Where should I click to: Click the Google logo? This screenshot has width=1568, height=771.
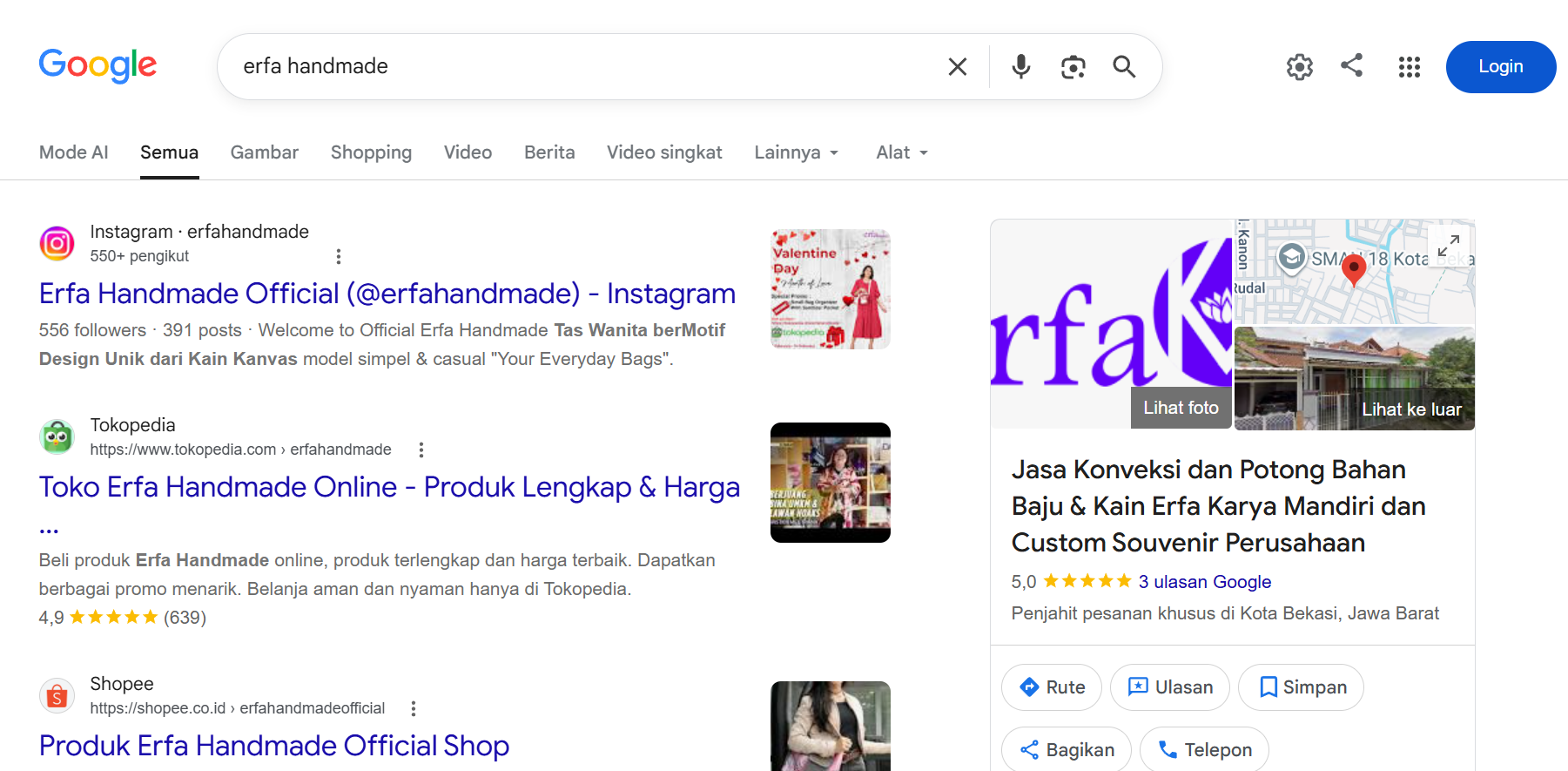click(98, 65)
